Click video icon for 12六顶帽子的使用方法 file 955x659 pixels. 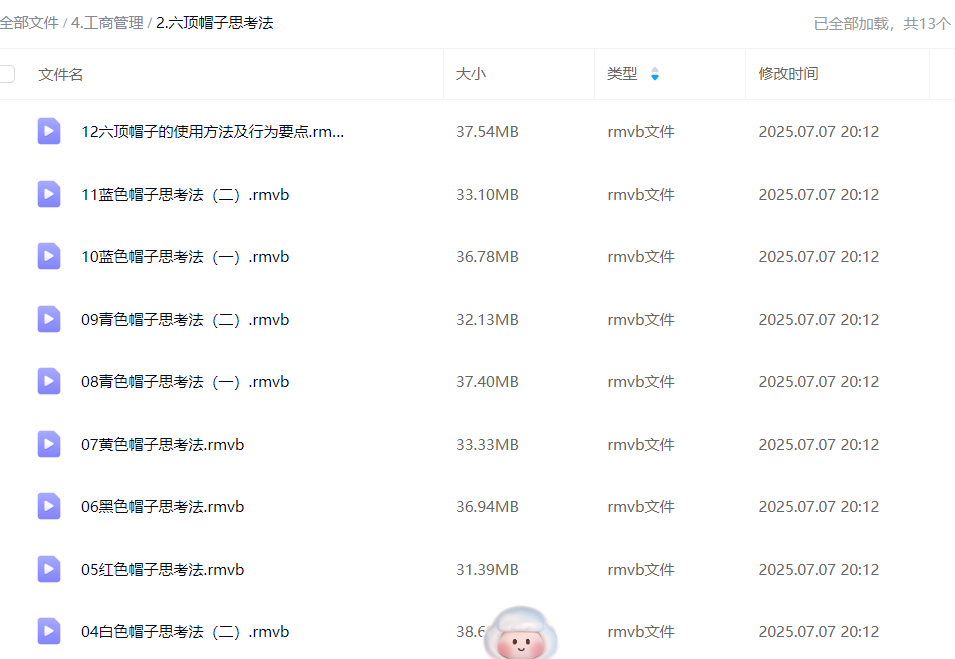pyautogui.click(x=49, y=131)
